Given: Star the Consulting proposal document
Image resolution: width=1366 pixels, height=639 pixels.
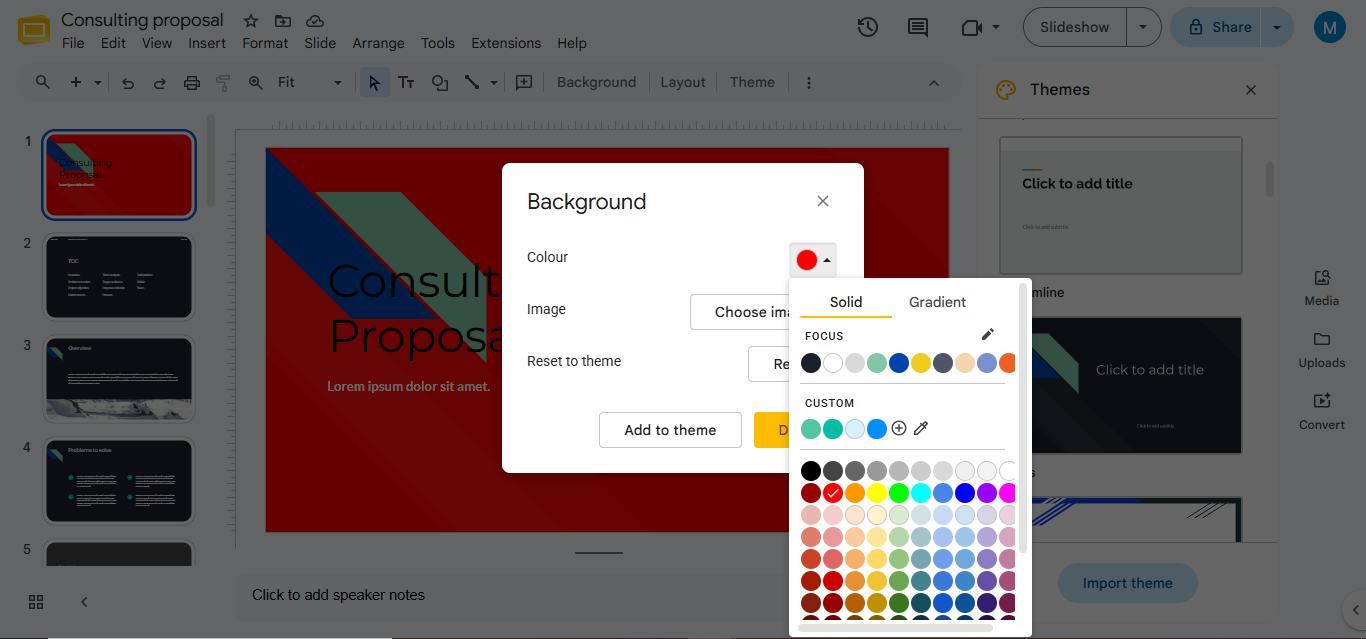Looking at the screenshot, I should [x=251, y=21].
